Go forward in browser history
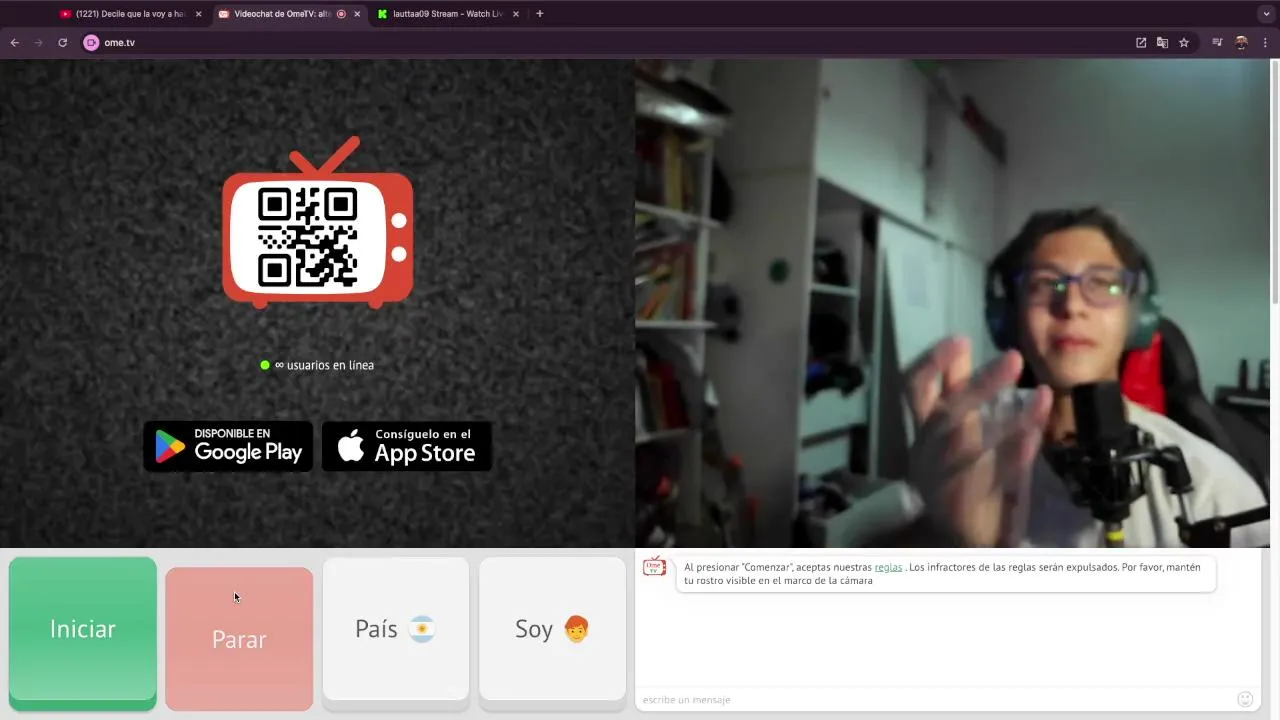This screenshot has width=1280, height=720. tap(38, 43)
